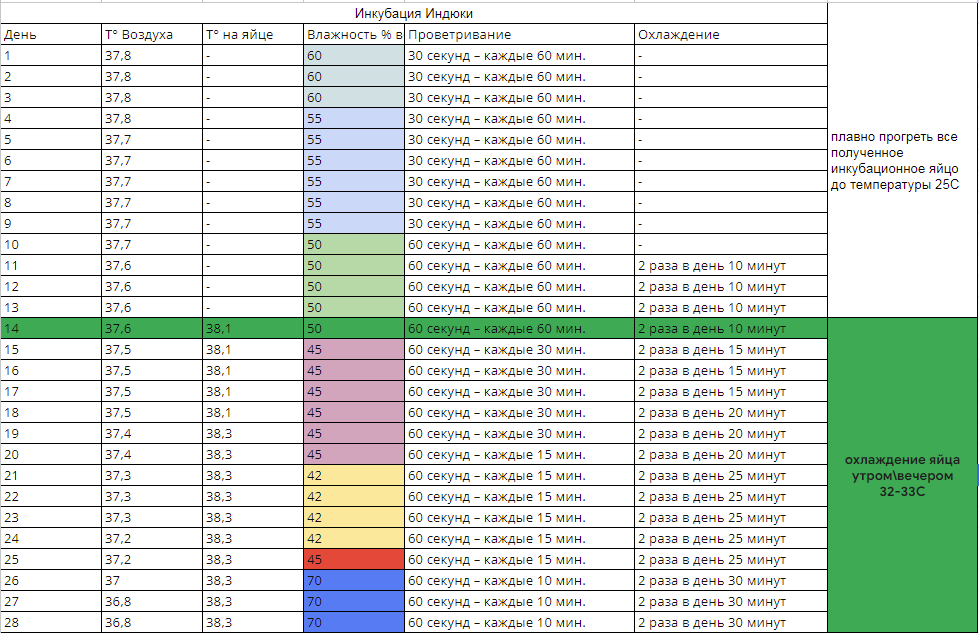The height and width of the screenshot is (633, 979).
Task: Click the 'Влажность %' header cell
Action: 354,34
